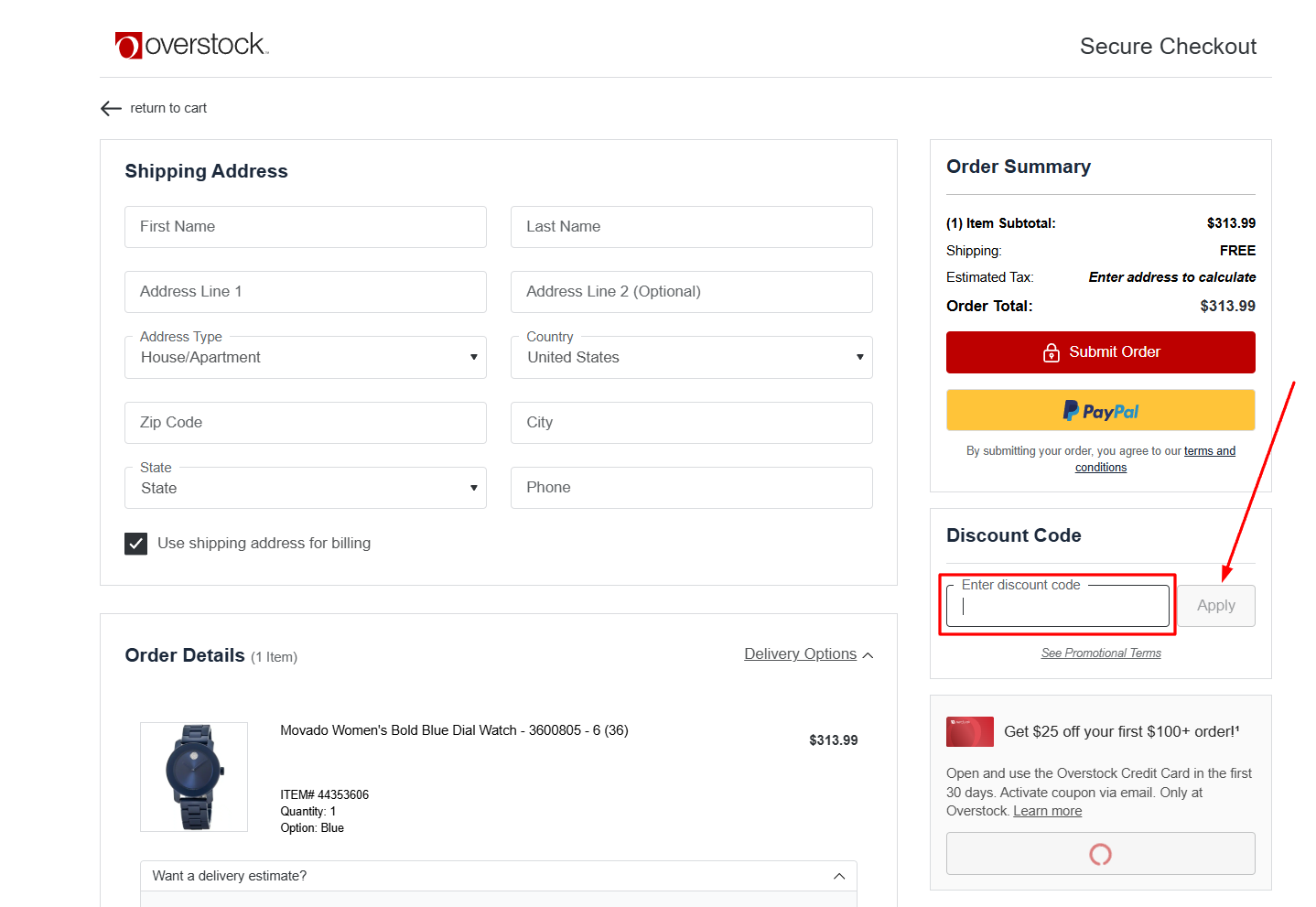Click the return to cart link
1316x907 pixels.
pyautogui.click(x=168, y=108)
